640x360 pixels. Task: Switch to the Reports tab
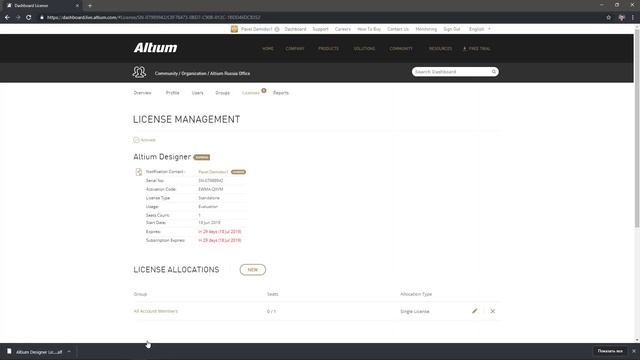(281, 93)
